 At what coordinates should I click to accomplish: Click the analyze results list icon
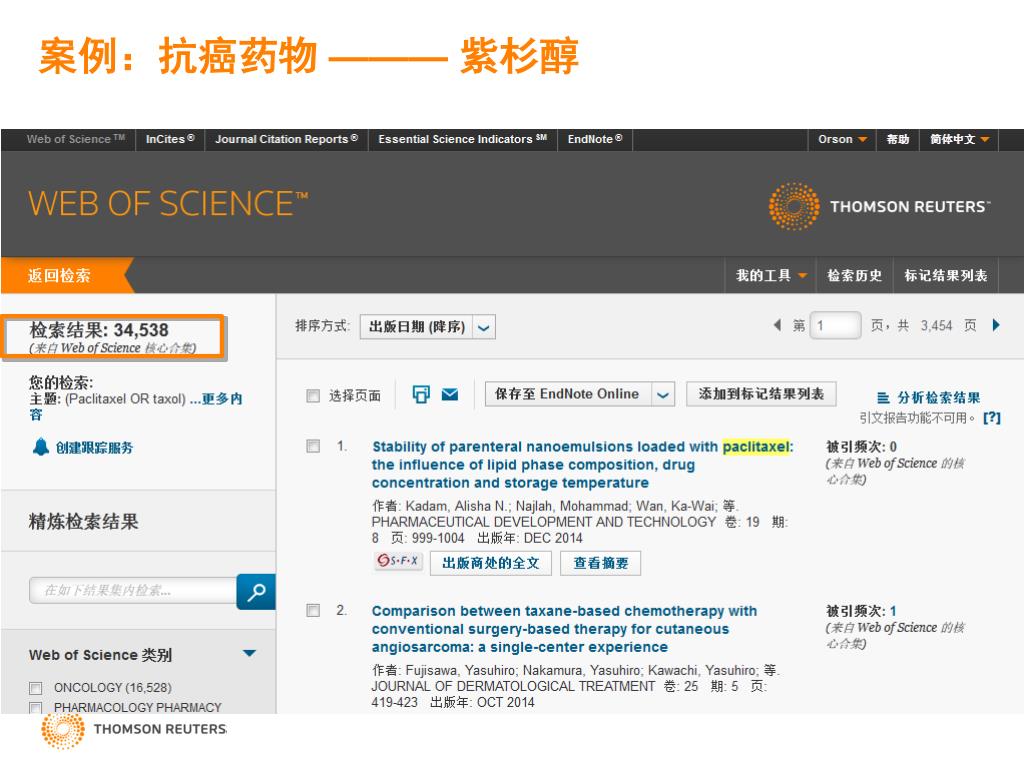[x=883, y=398]
